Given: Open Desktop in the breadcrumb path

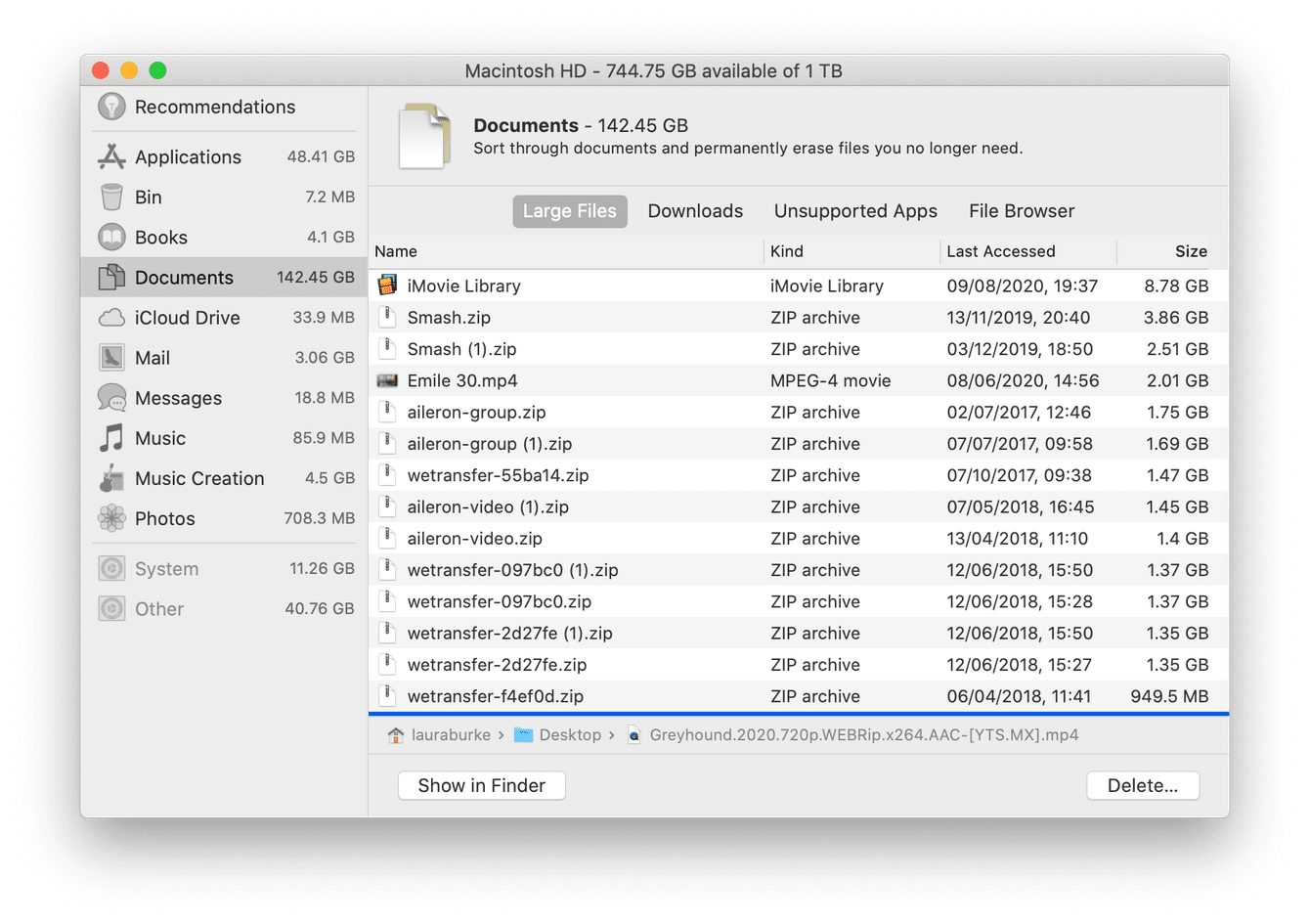Looking at the screenshot, I should point(569,734).
